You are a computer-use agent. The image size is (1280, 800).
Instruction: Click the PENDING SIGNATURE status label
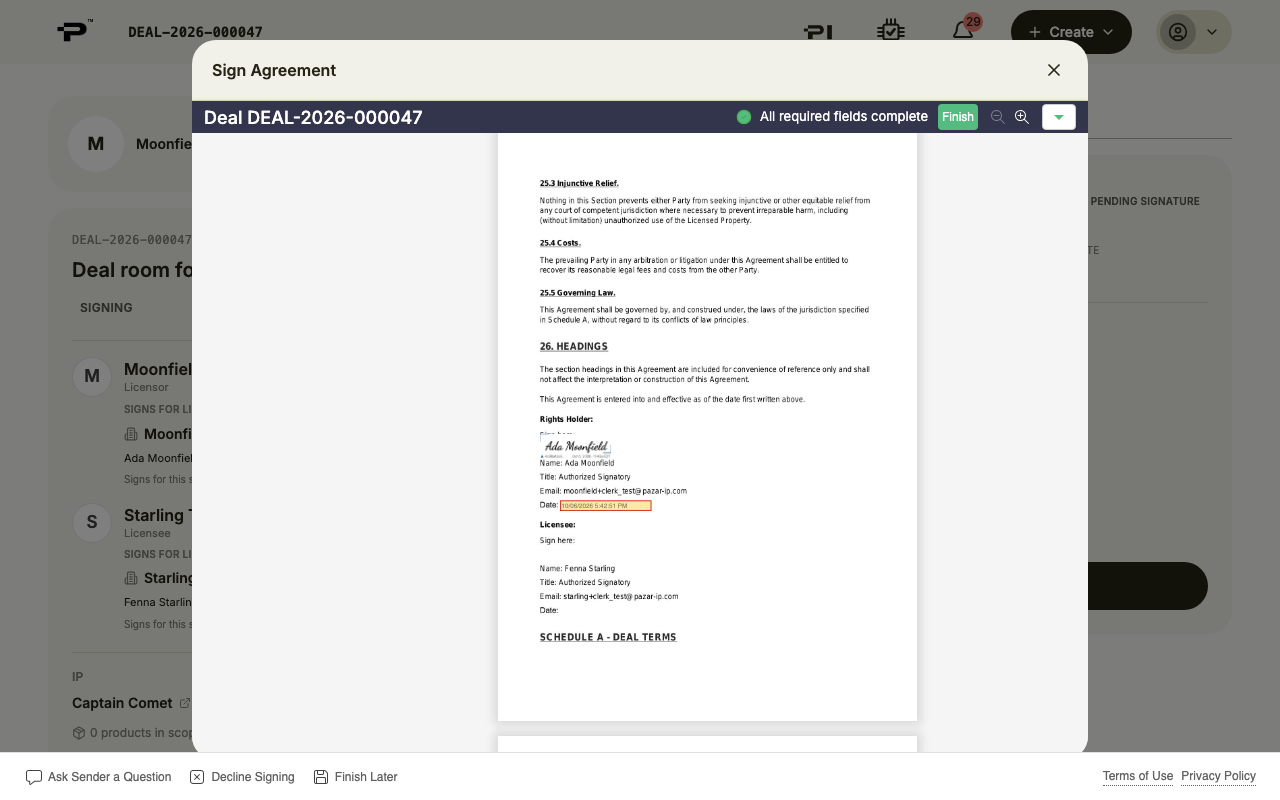click(1145, 201)
